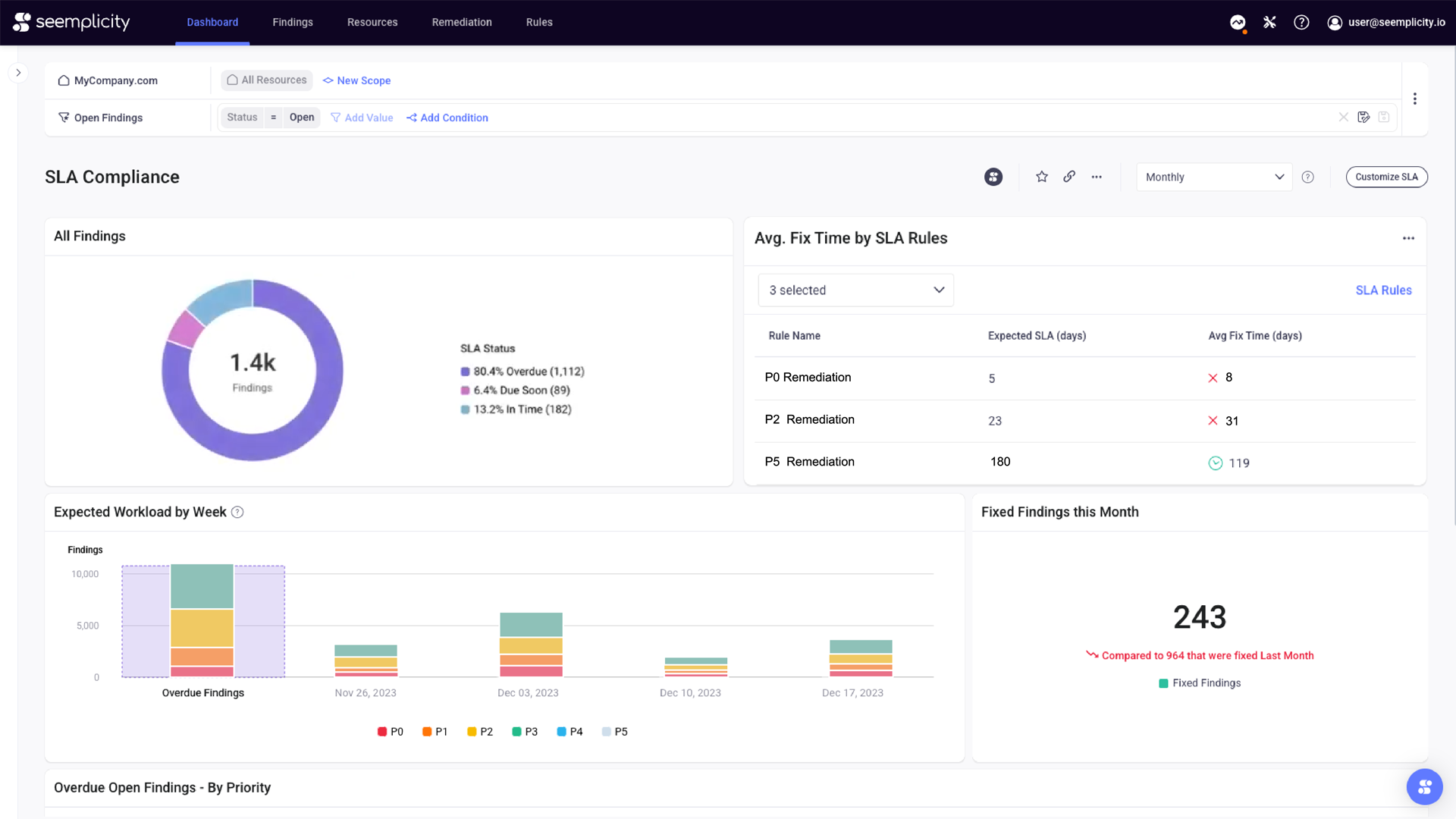The width and height of the screenshot is (1456, 819).
Task: Open the Remediation tab
Action: coord(462,22)
